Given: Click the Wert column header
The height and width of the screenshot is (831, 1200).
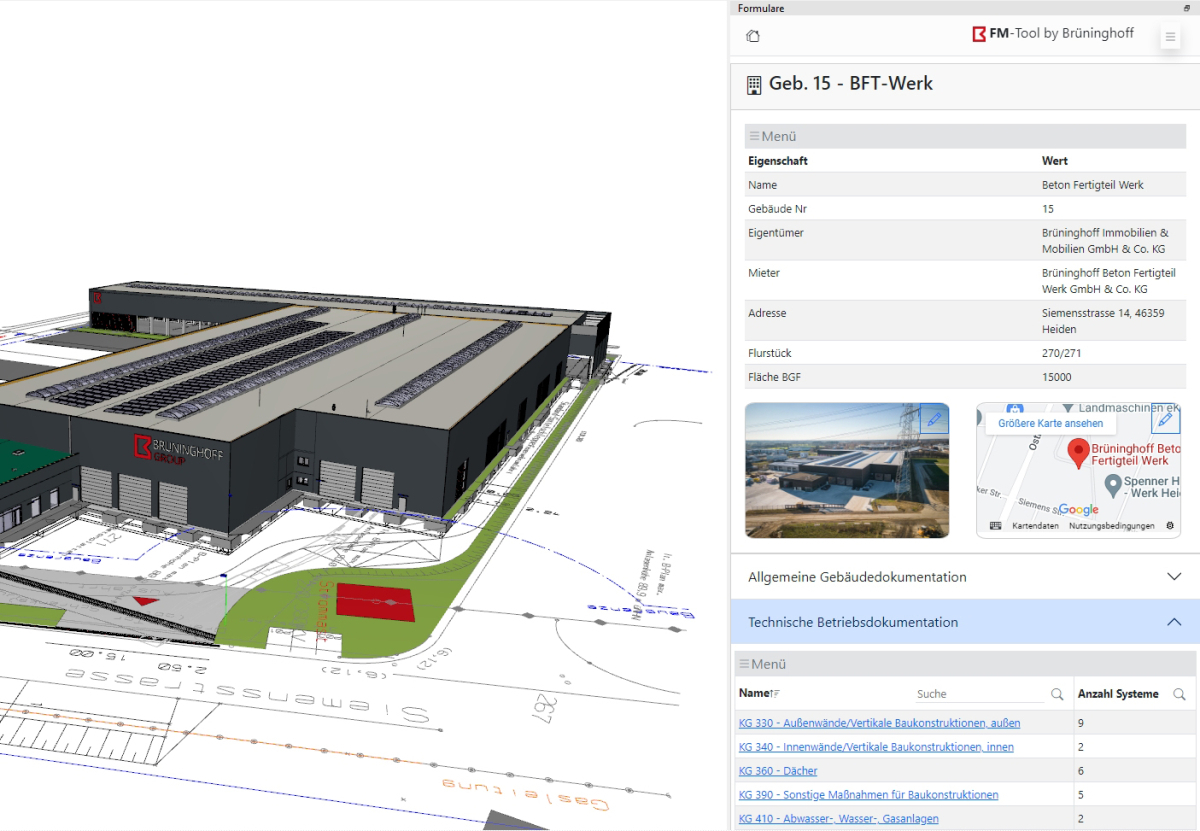Looking at the screenshot, I should (x=1055, y=161).
